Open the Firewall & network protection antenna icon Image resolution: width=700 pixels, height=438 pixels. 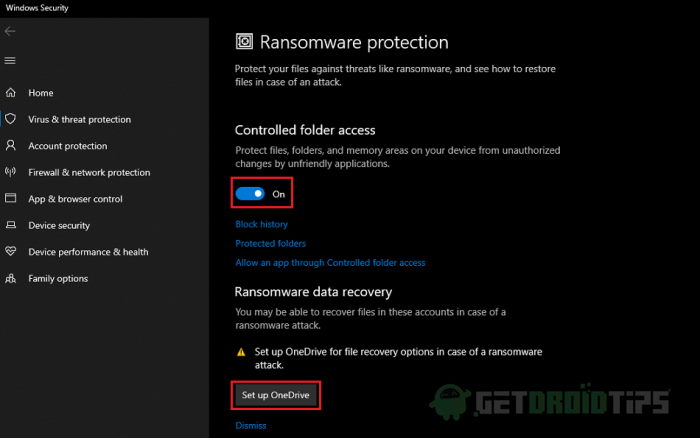(x=11, y=171)
